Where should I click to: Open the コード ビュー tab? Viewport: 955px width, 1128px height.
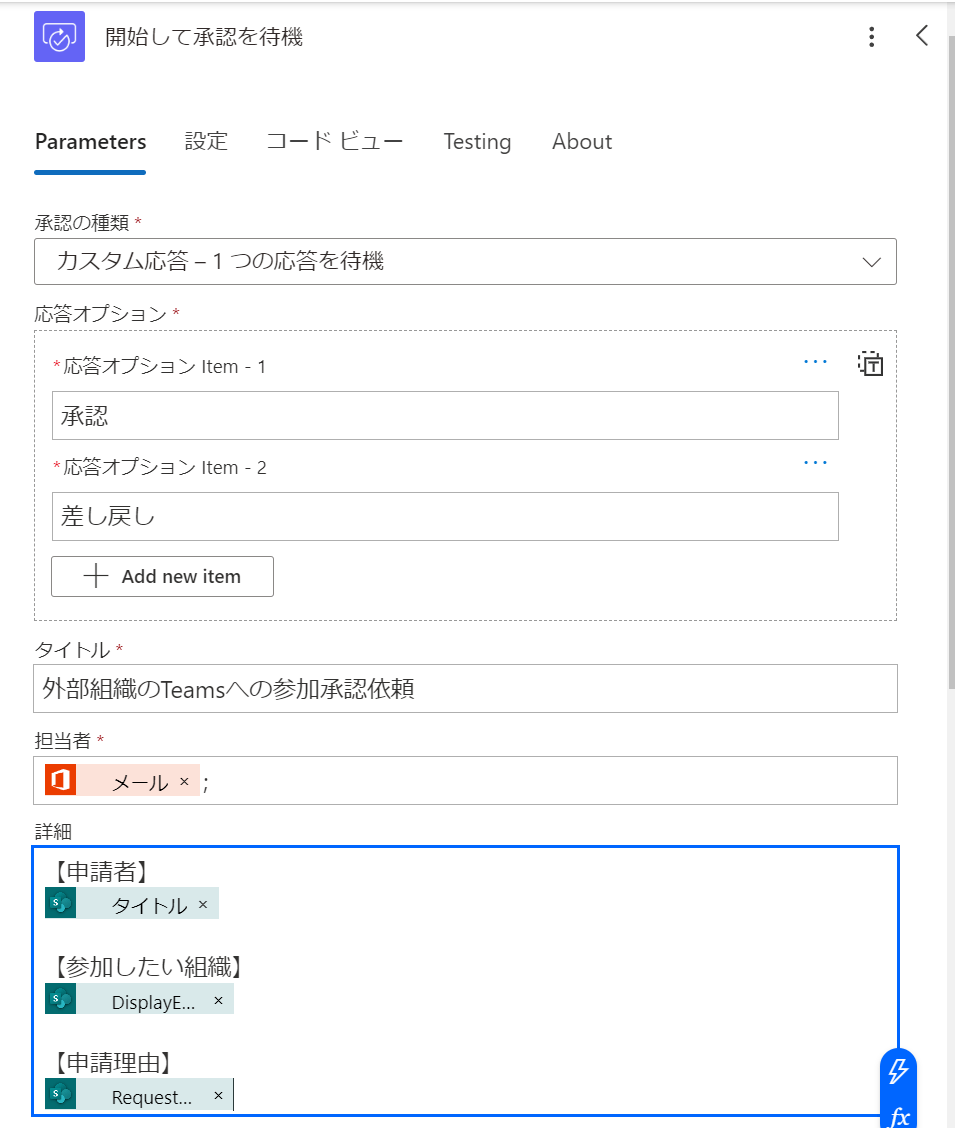click(x=334, y=141)
